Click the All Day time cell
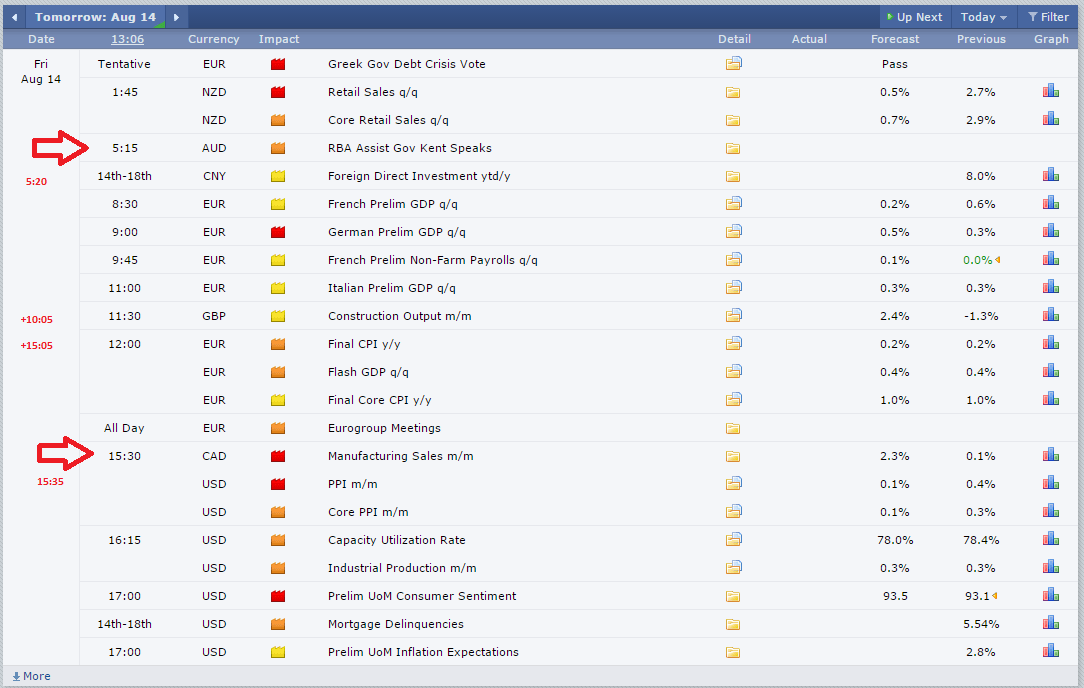 [x=124, y=428]
